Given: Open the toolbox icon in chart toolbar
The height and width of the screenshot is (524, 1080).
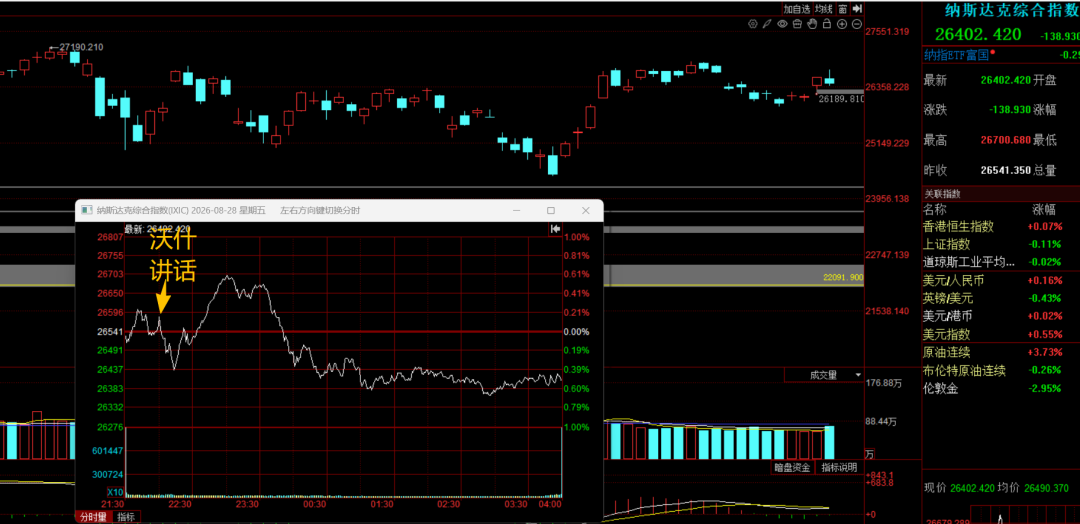Looking at the screenshot, I should coord(797,23).
